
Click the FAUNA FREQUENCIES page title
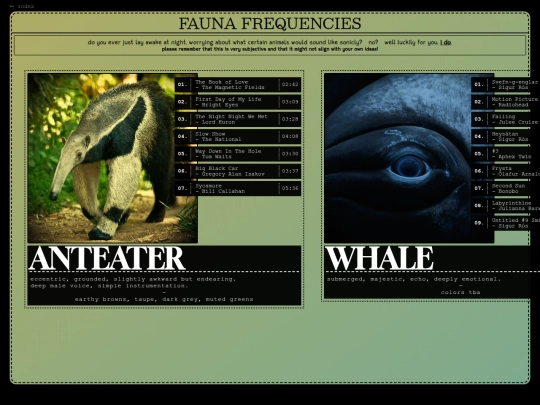(270, 24)
